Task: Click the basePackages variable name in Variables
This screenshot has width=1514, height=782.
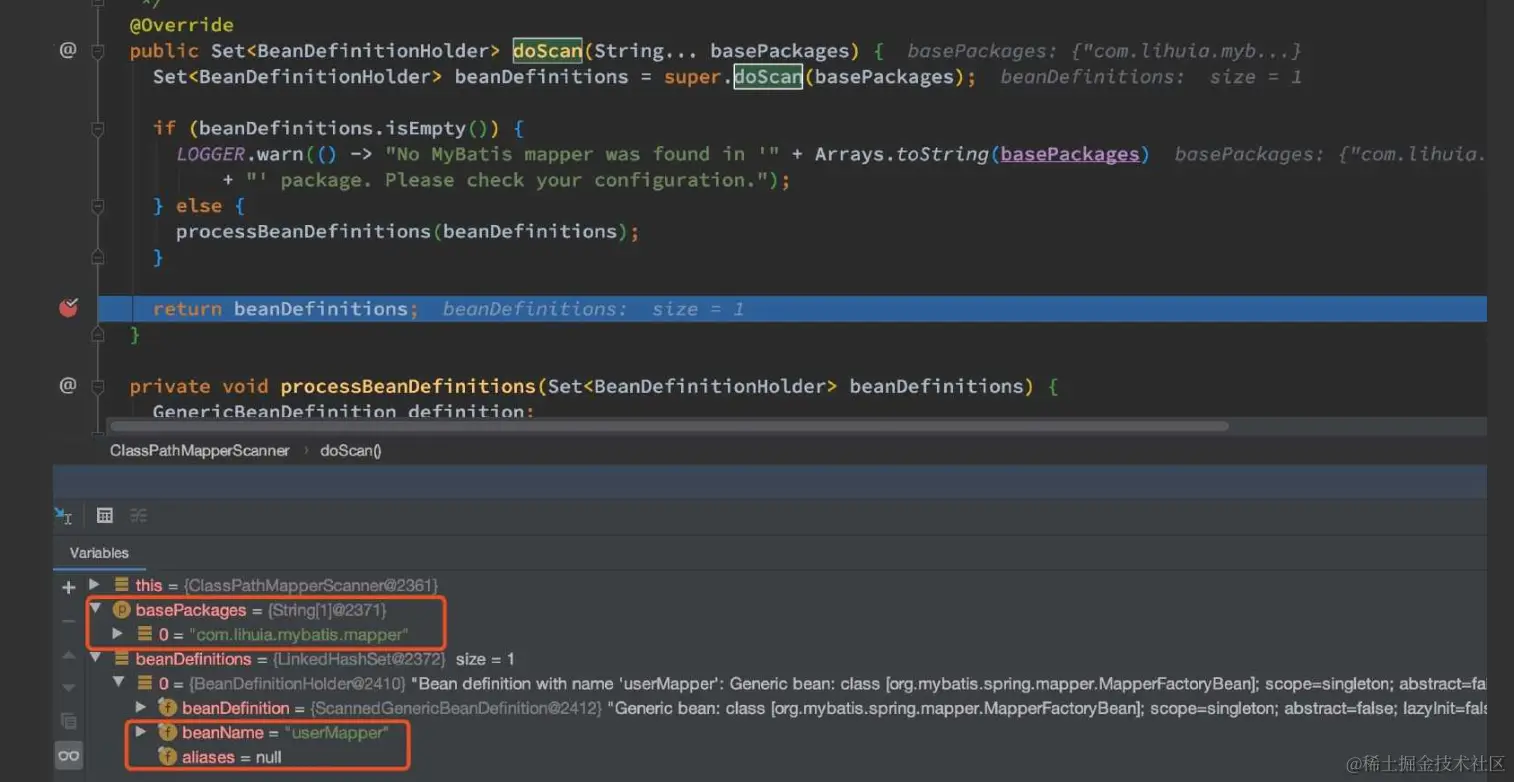Action: click(x=191, y=610)
